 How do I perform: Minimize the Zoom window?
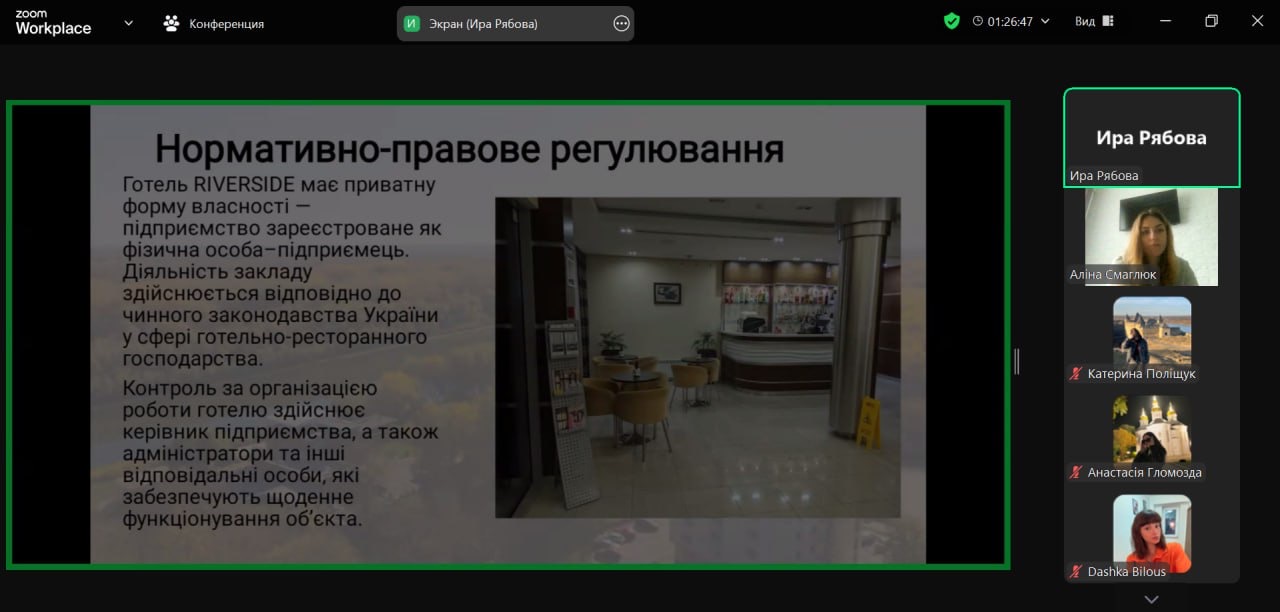click(x=1165, y=21)
